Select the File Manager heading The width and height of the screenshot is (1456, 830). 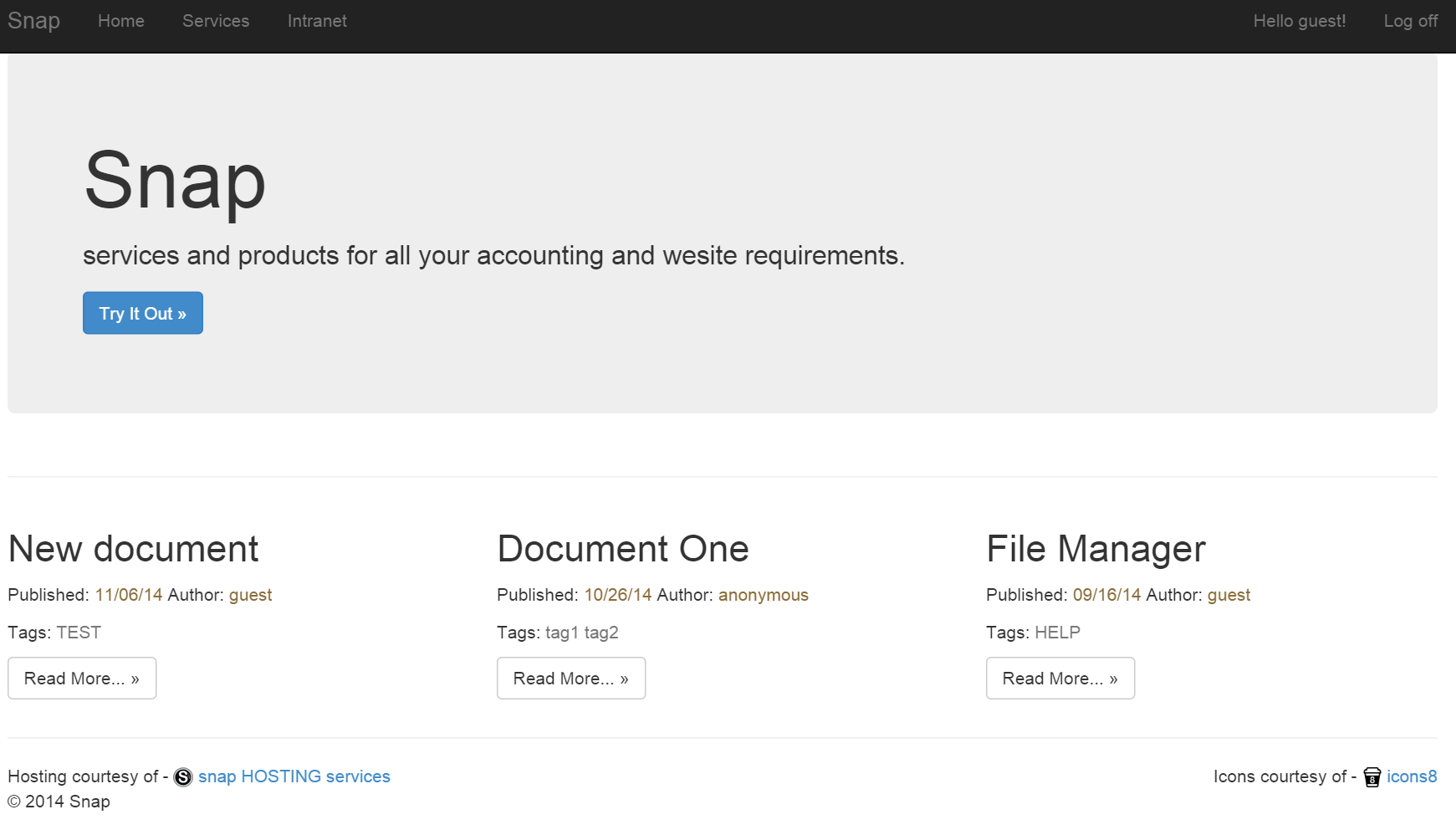(1096, 549)
